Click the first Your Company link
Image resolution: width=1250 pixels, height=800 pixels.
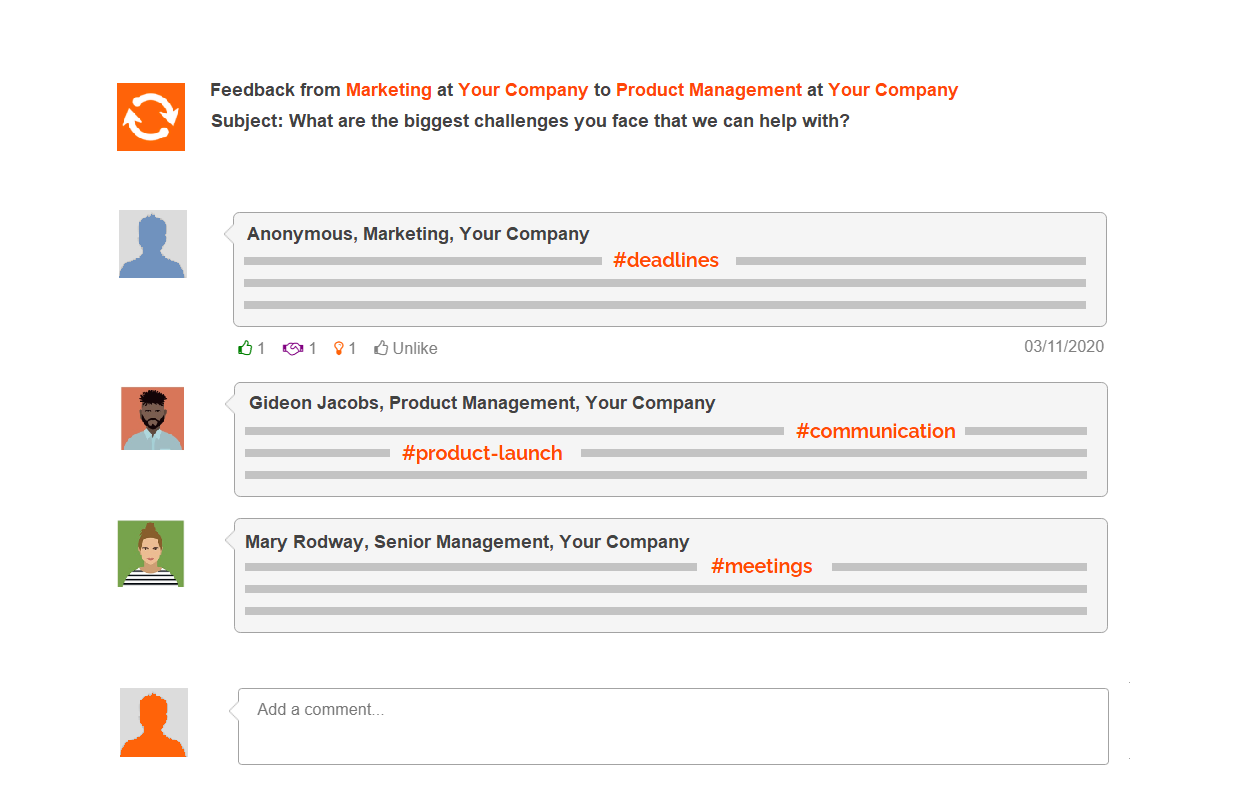click(x=523, y=90)
